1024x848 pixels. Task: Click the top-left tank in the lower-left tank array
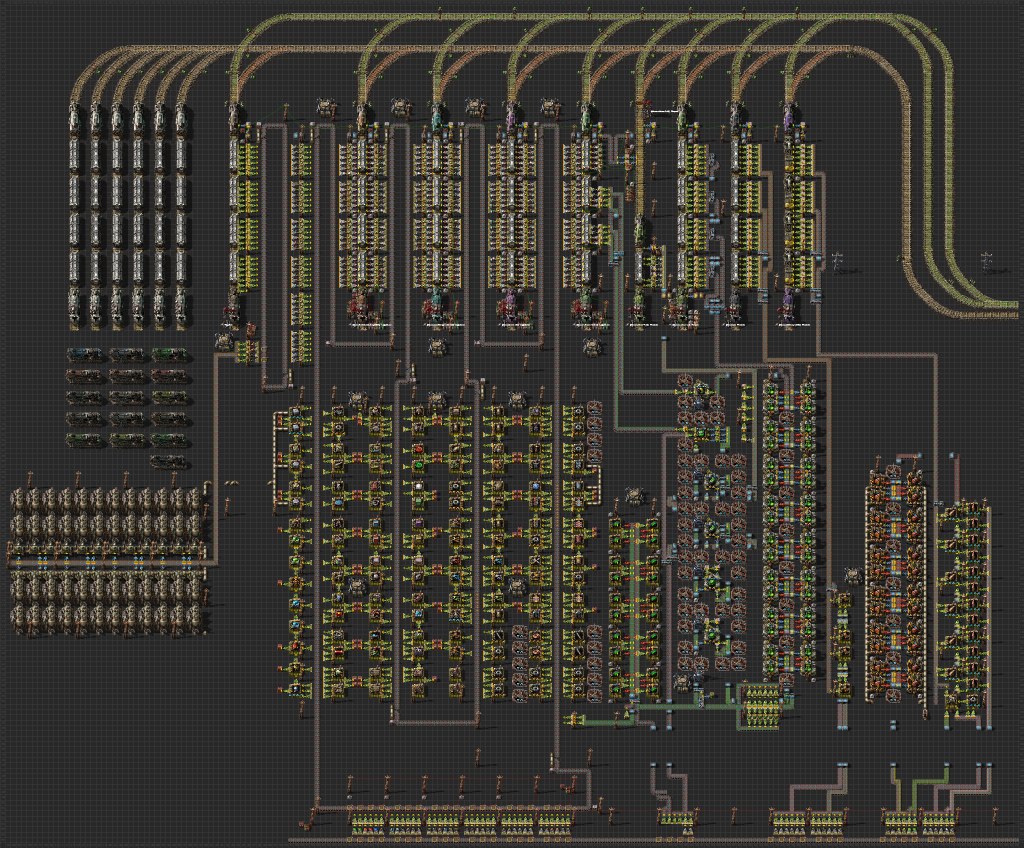coord(20,500)
